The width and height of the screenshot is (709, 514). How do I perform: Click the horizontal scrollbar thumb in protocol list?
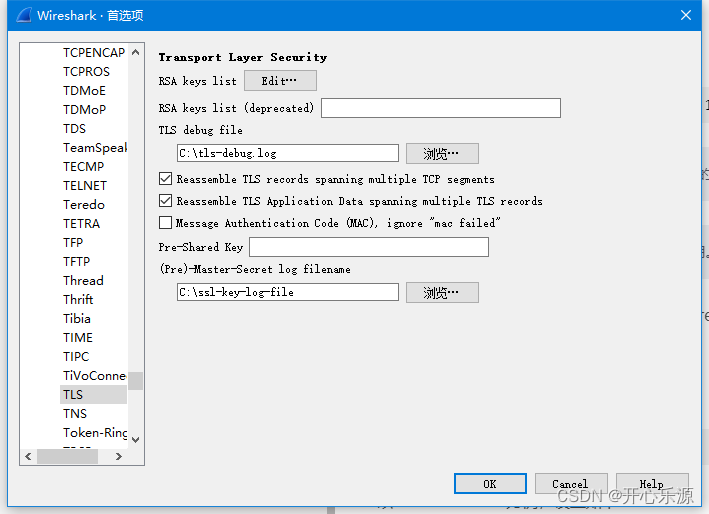(67, 457)
